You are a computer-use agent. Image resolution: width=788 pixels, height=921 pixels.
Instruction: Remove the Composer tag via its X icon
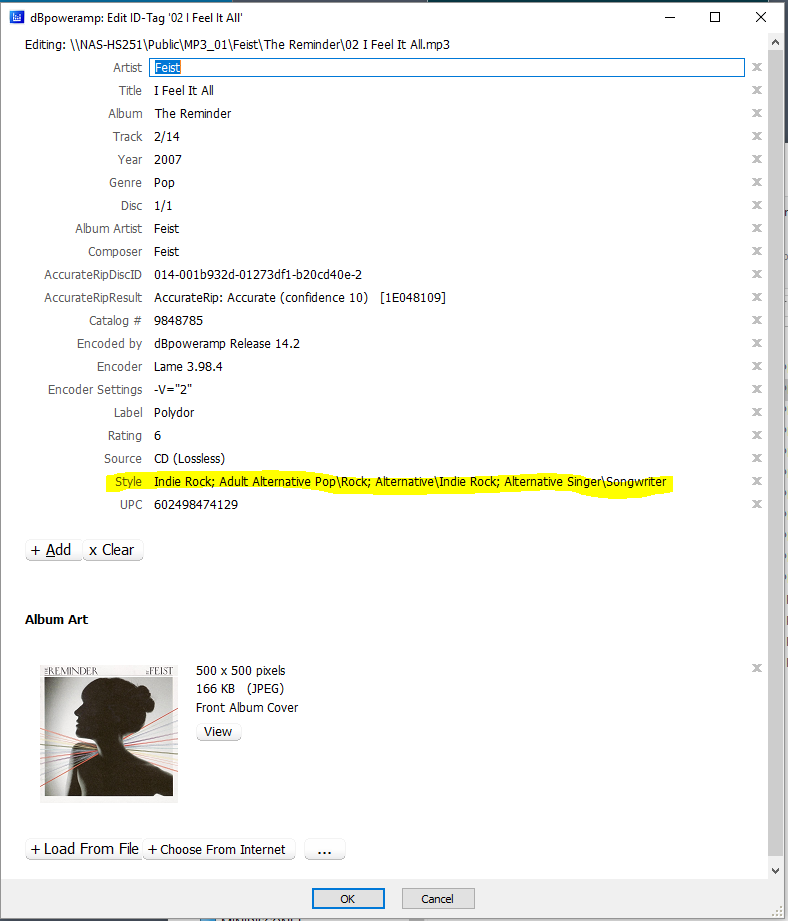757,251
